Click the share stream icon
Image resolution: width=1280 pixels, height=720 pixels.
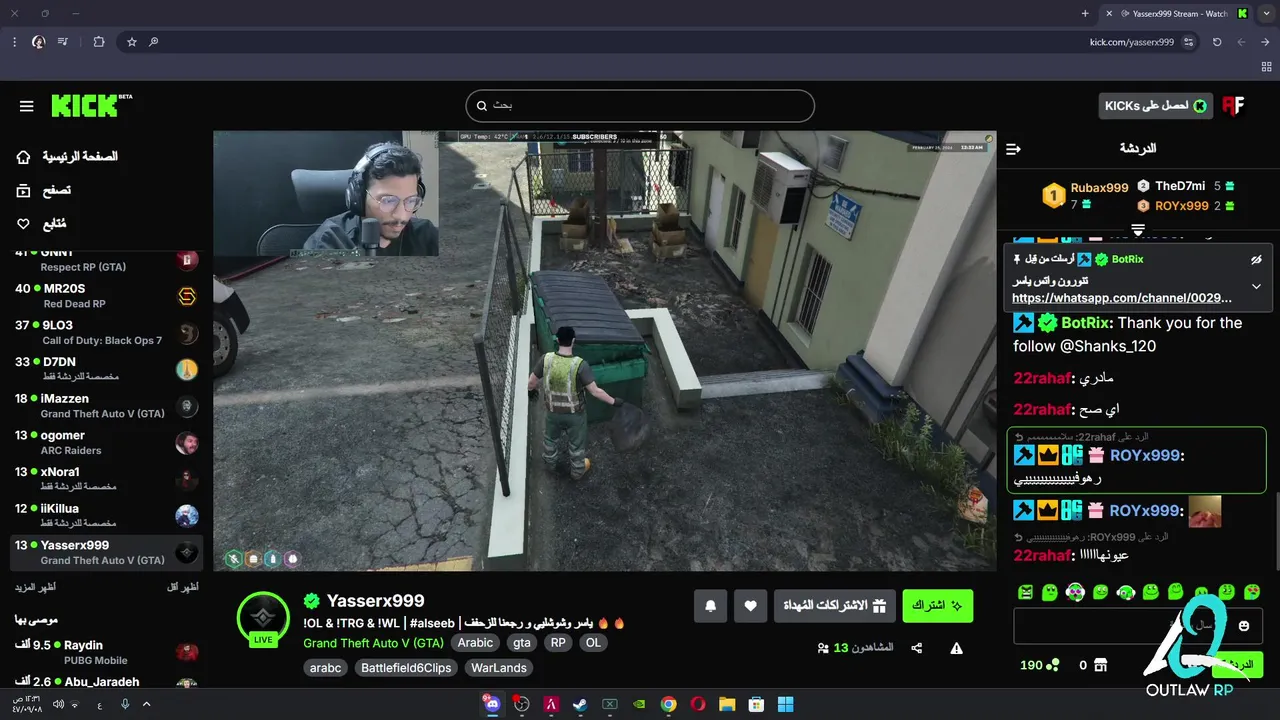pos(917,648)
